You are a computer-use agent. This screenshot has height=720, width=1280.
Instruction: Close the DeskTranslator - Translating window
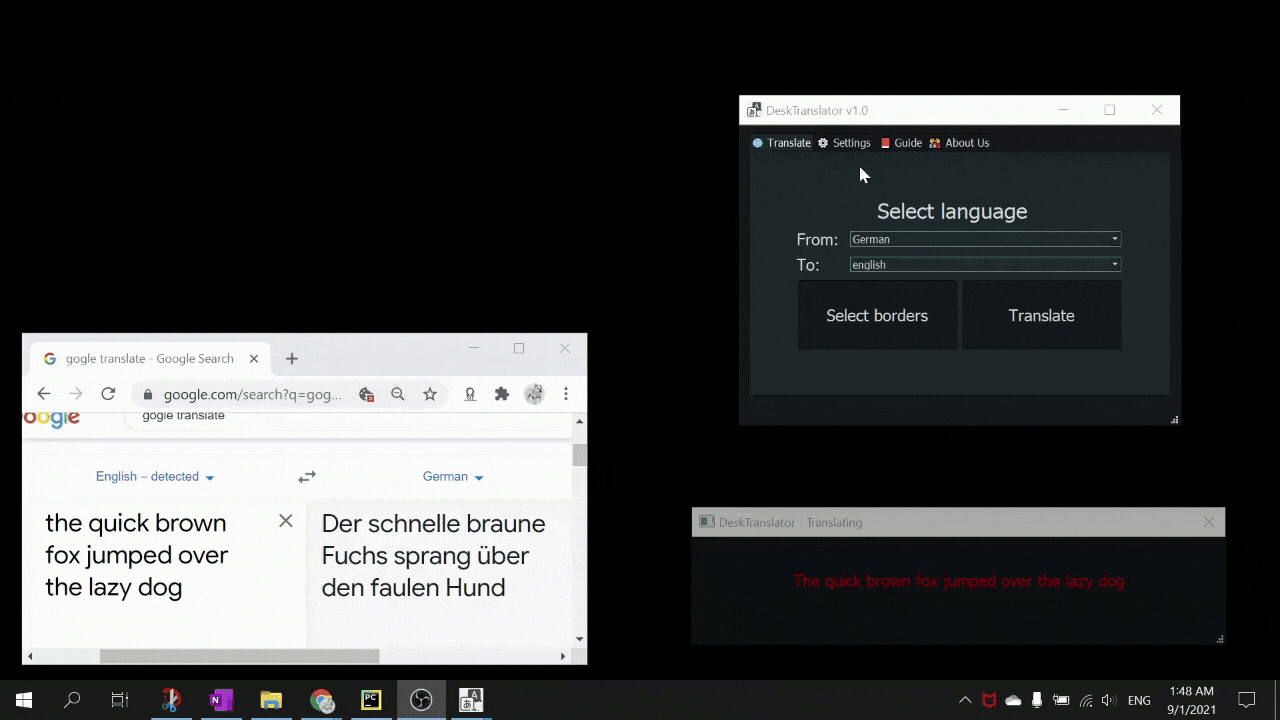pos(1208,522)
